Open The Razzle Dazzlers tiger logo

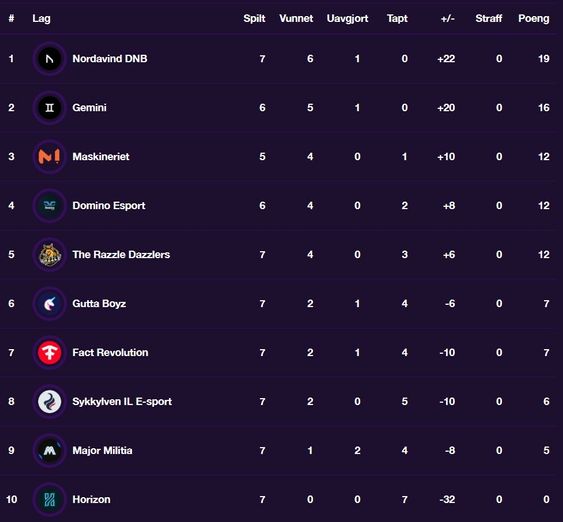click(x=50, y=255)
